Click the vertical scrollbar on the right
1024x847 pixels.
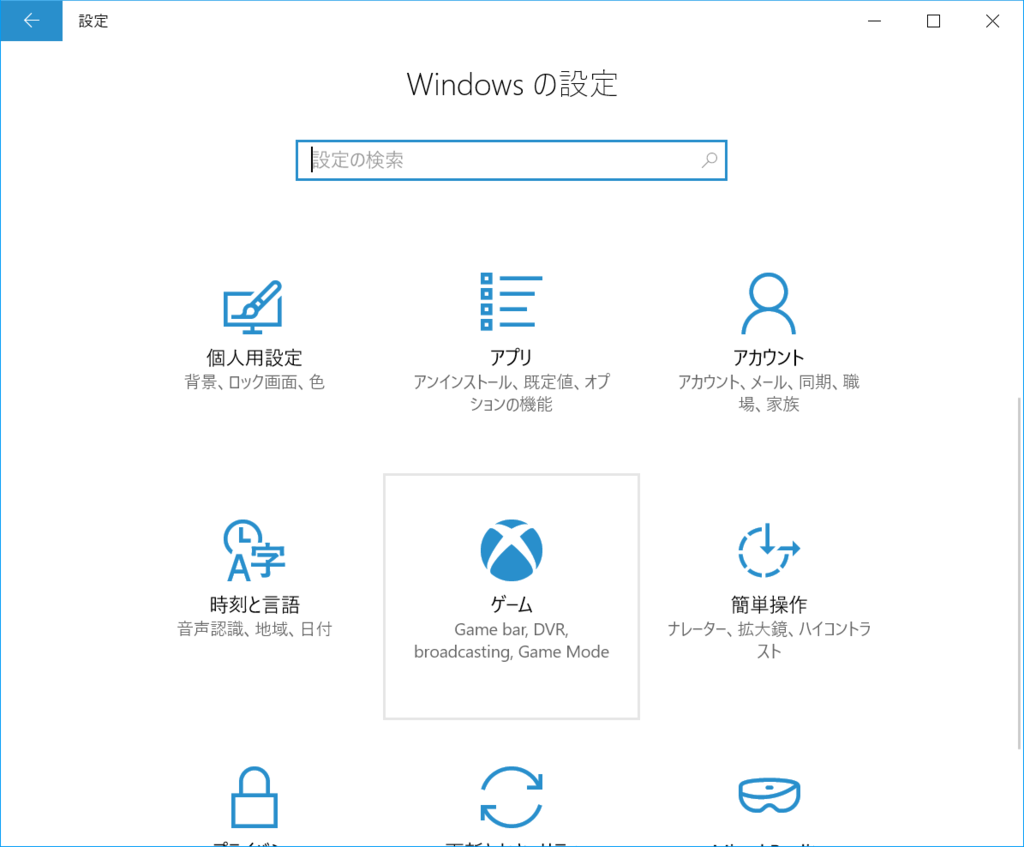click(x=1019, y=573)
